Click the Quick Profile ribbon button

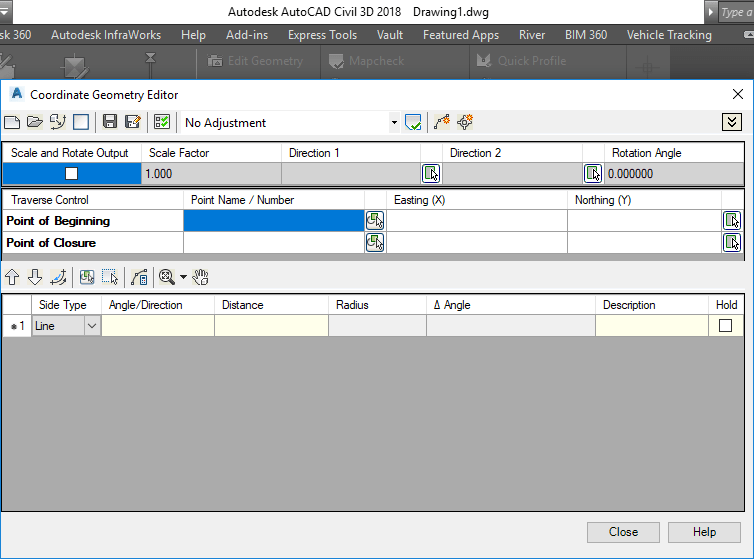coord(521,61)
